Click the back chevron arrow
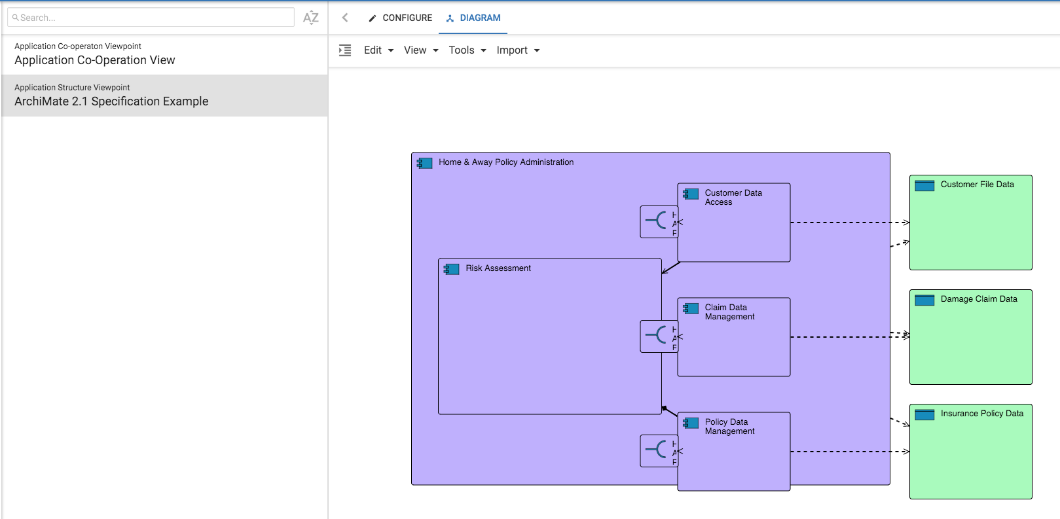This screenshot has height=519, width=1060. click(345, 18)
